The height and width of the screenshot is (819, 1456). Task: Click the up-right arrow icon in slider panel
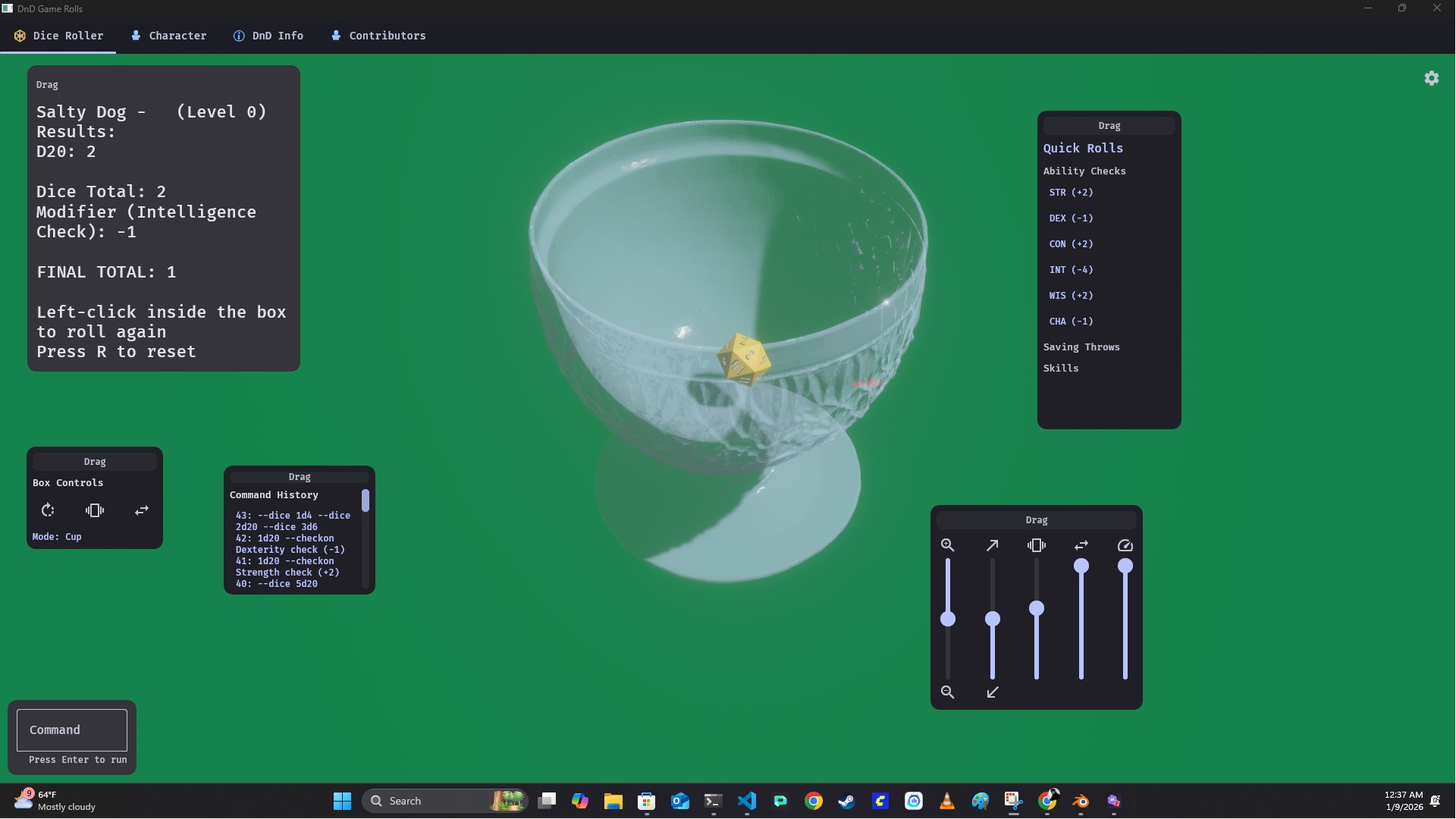pyautogui.click(x=992, y=545)
